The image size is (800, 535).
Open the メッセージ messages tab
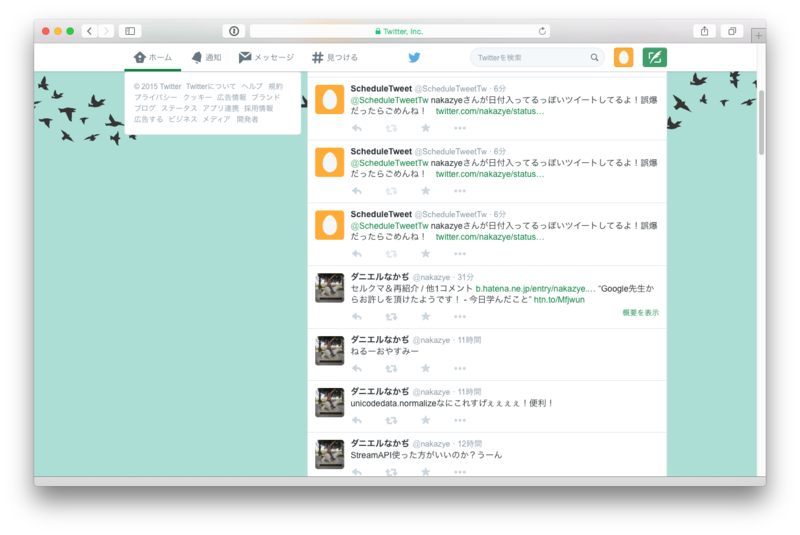click(x=266, y=58)
